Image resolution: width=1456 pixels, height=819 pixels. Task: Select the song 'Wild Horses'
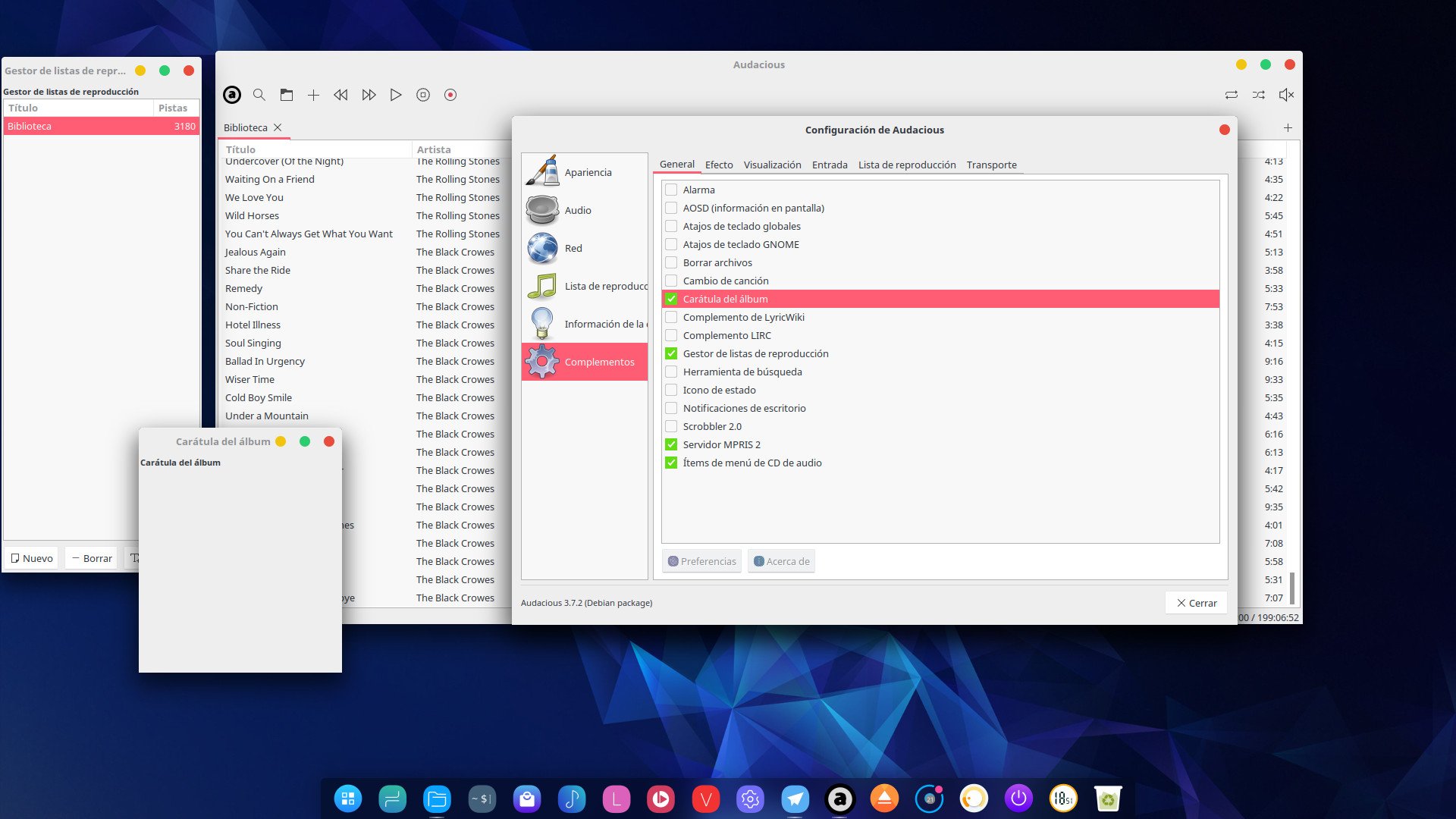(x=252, y=215)
